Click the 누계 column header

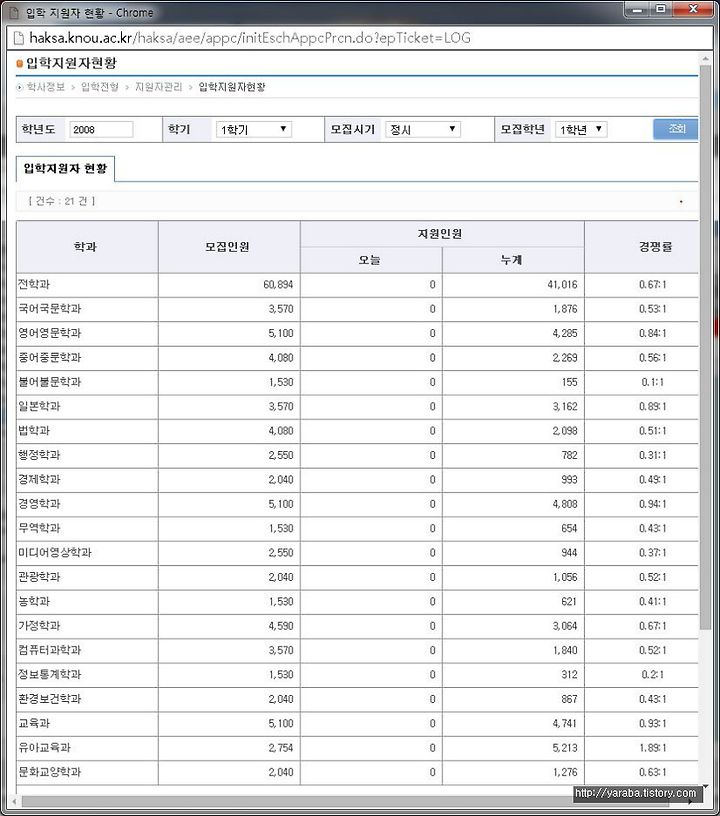(513, 260)
